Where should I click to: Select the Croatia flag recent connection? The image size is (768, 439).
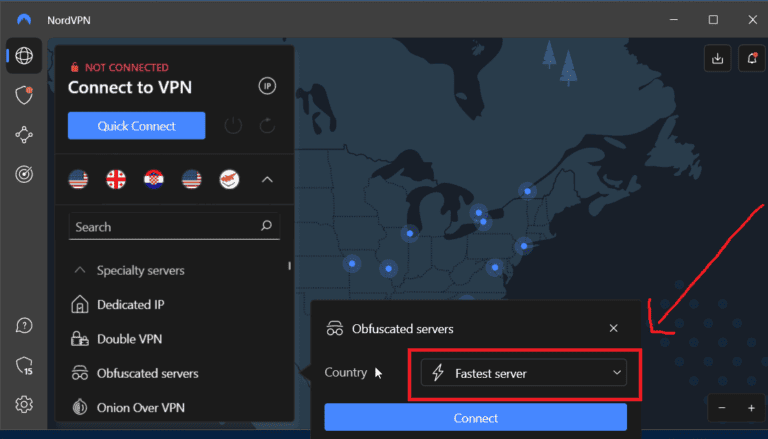click(154, 180)
